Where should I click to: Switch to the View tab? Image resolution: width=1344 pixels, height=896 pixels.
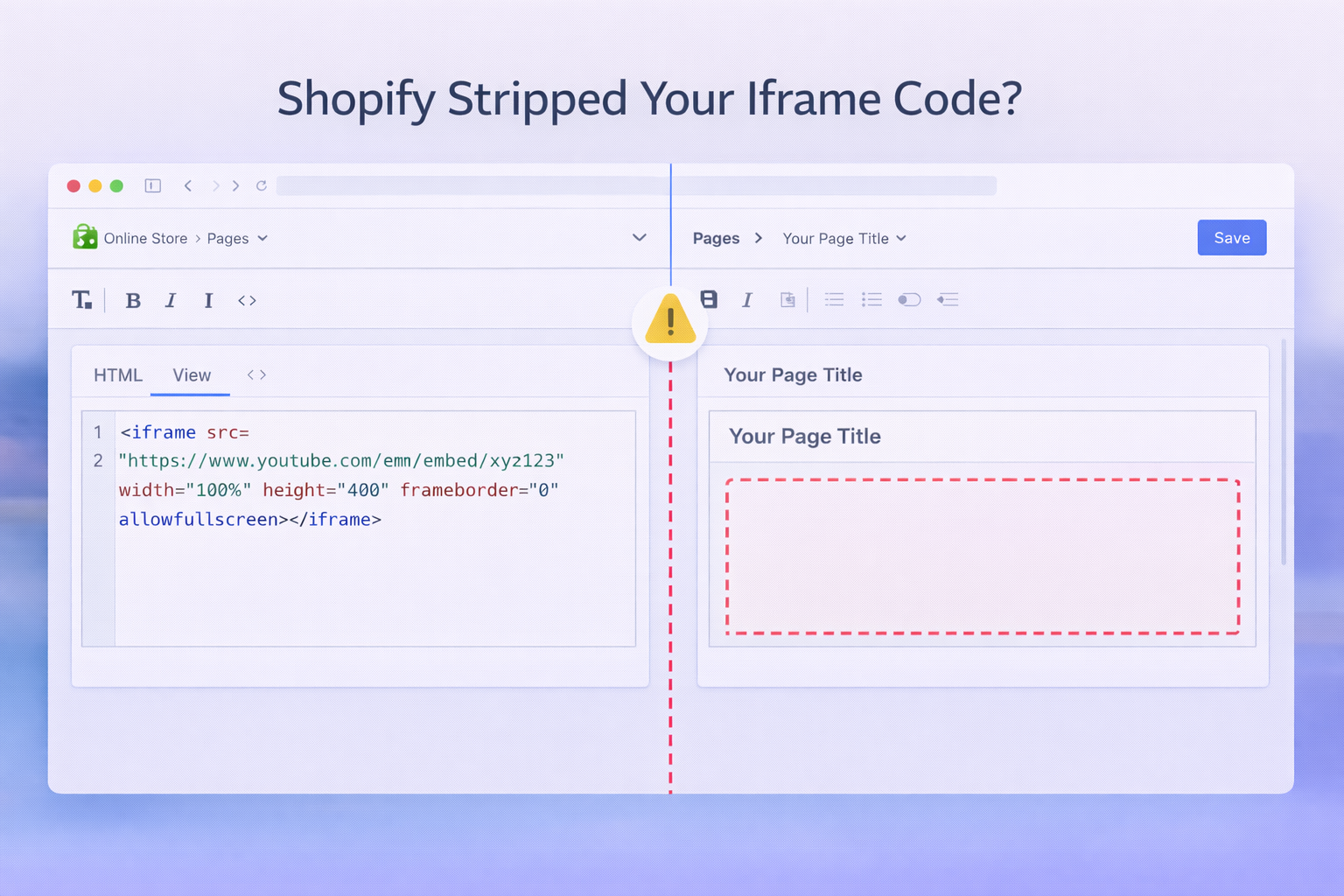coord(190,374)
